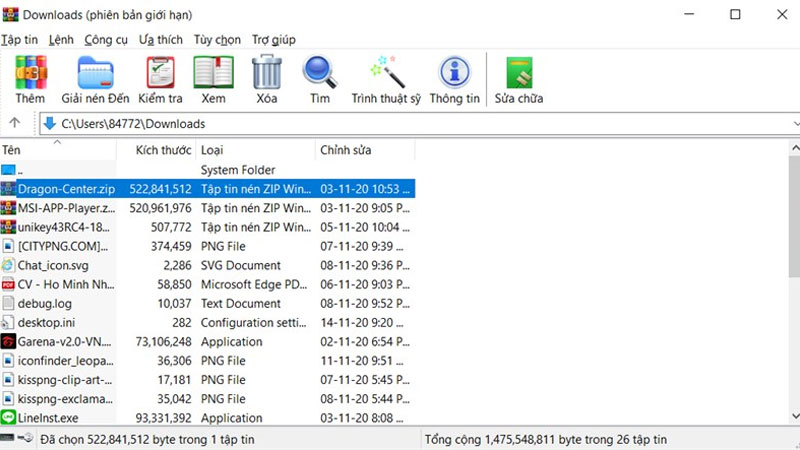Viewport: 800px width, 450px height.
Task: Click the 'System Folder' type cell
Action: [238, 170]
